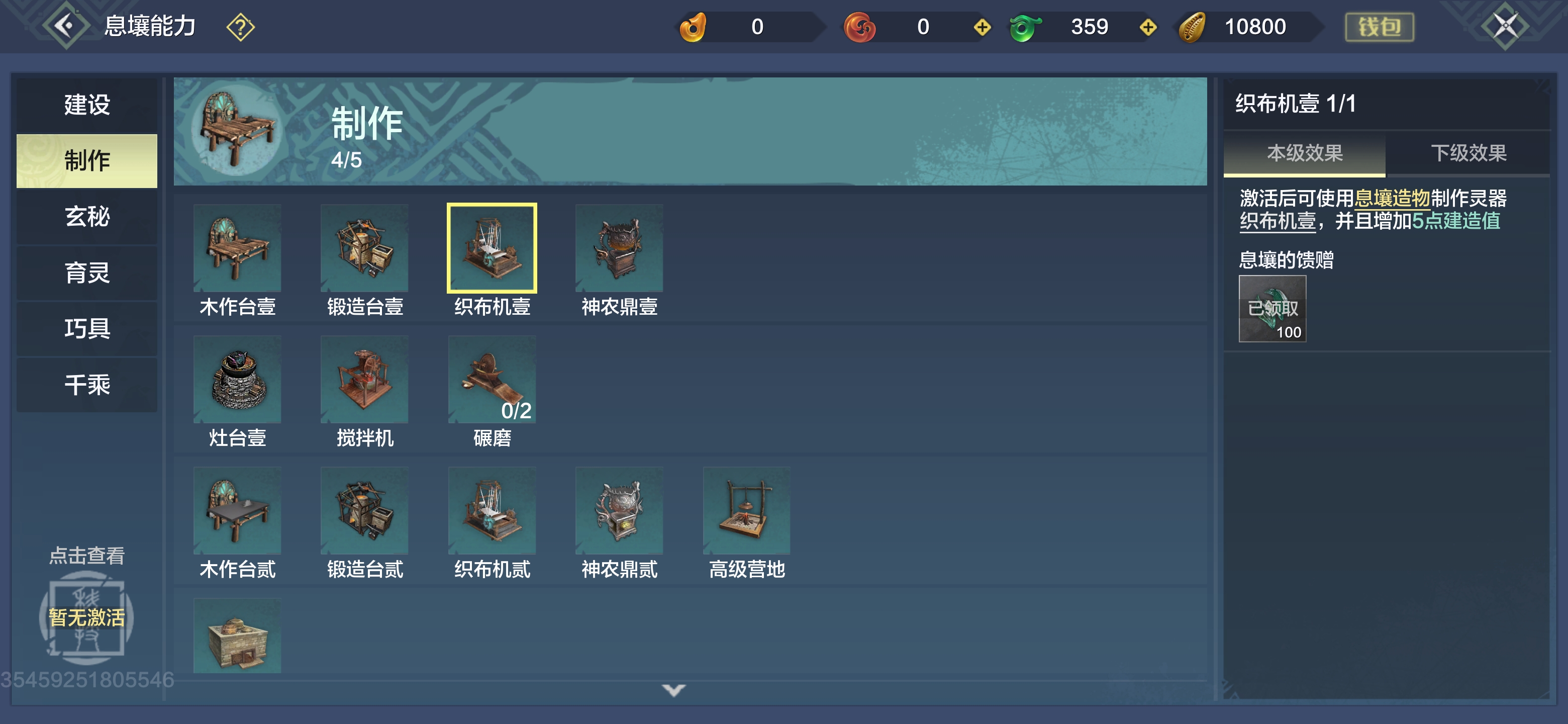Select the 搅拌机 mixer icon
The width and height of the screenshot is (1568, 724).
coord(364,380)
